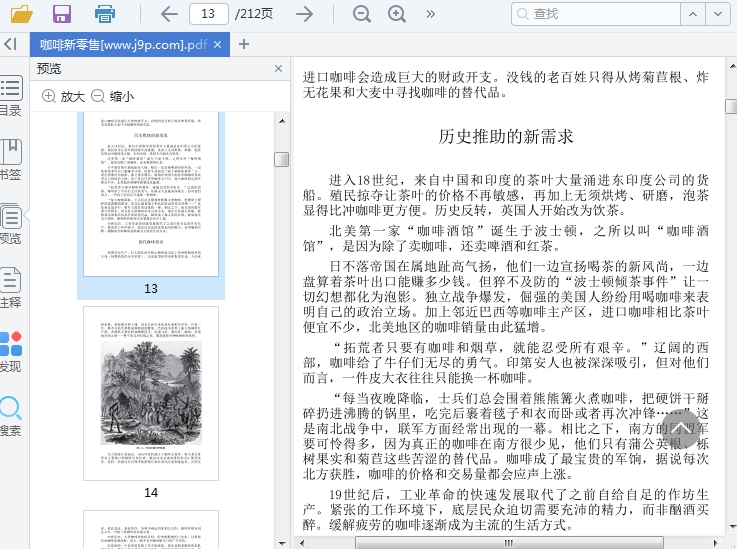Viewport: 737px width, 549px height.
Task: Click document horizontal scroll right arrow
Action: click(715, 543)
